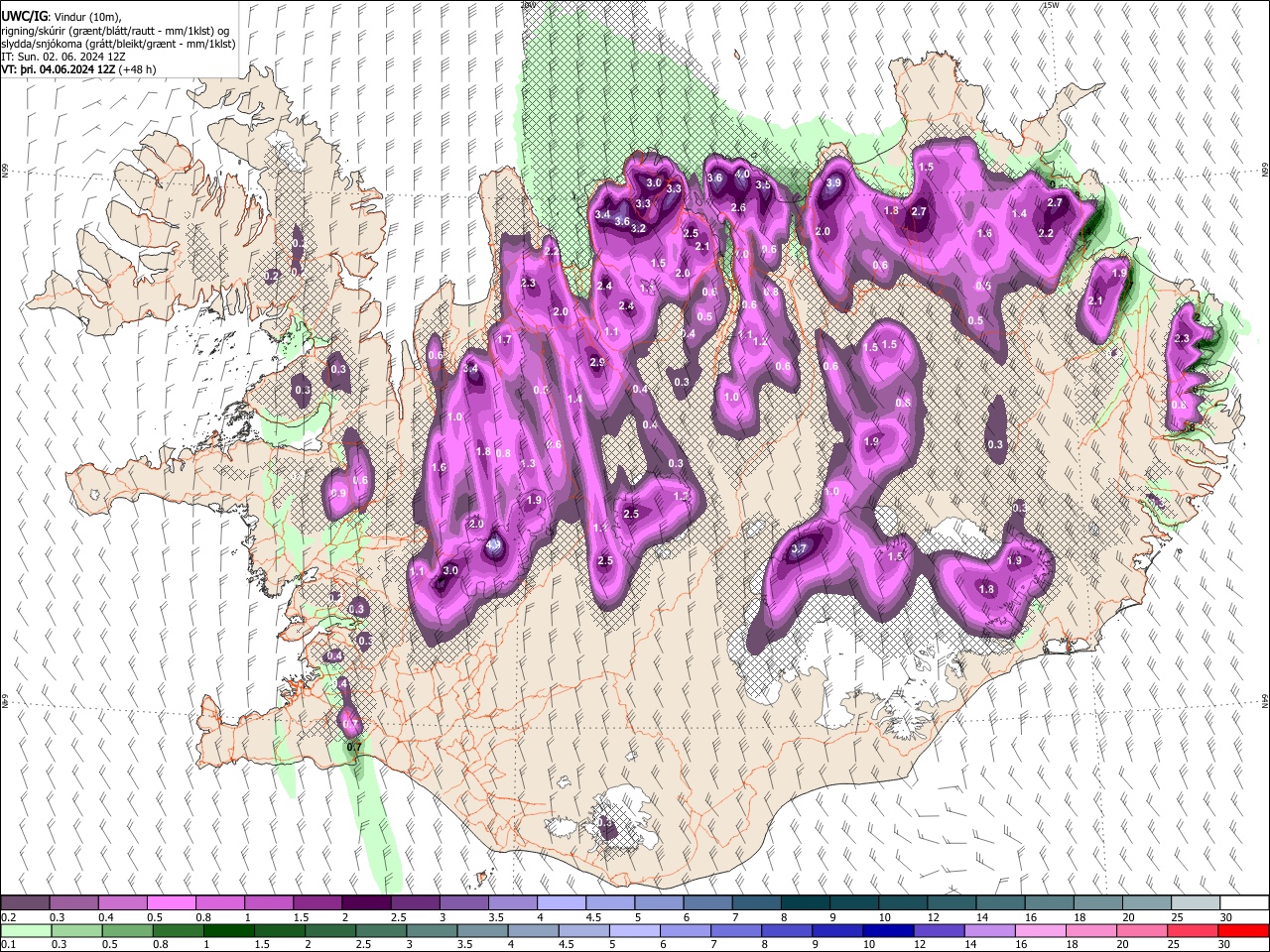The width and height of the screenshot is (1270, 952).
Task: Click the 3.9 value label in the north
Action: point(833,182)
